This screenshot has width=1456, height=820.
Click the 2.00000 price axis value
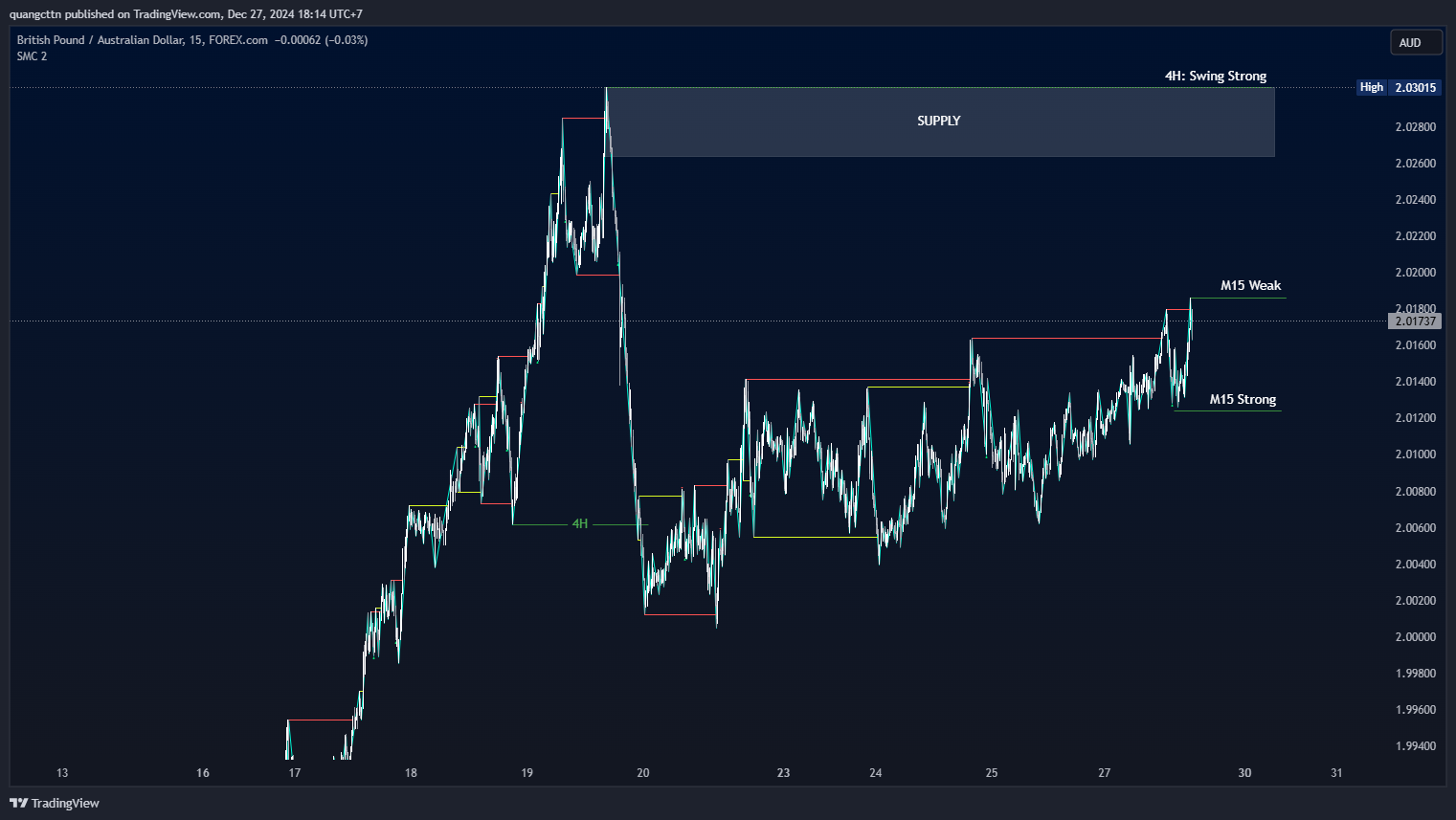1415,637
